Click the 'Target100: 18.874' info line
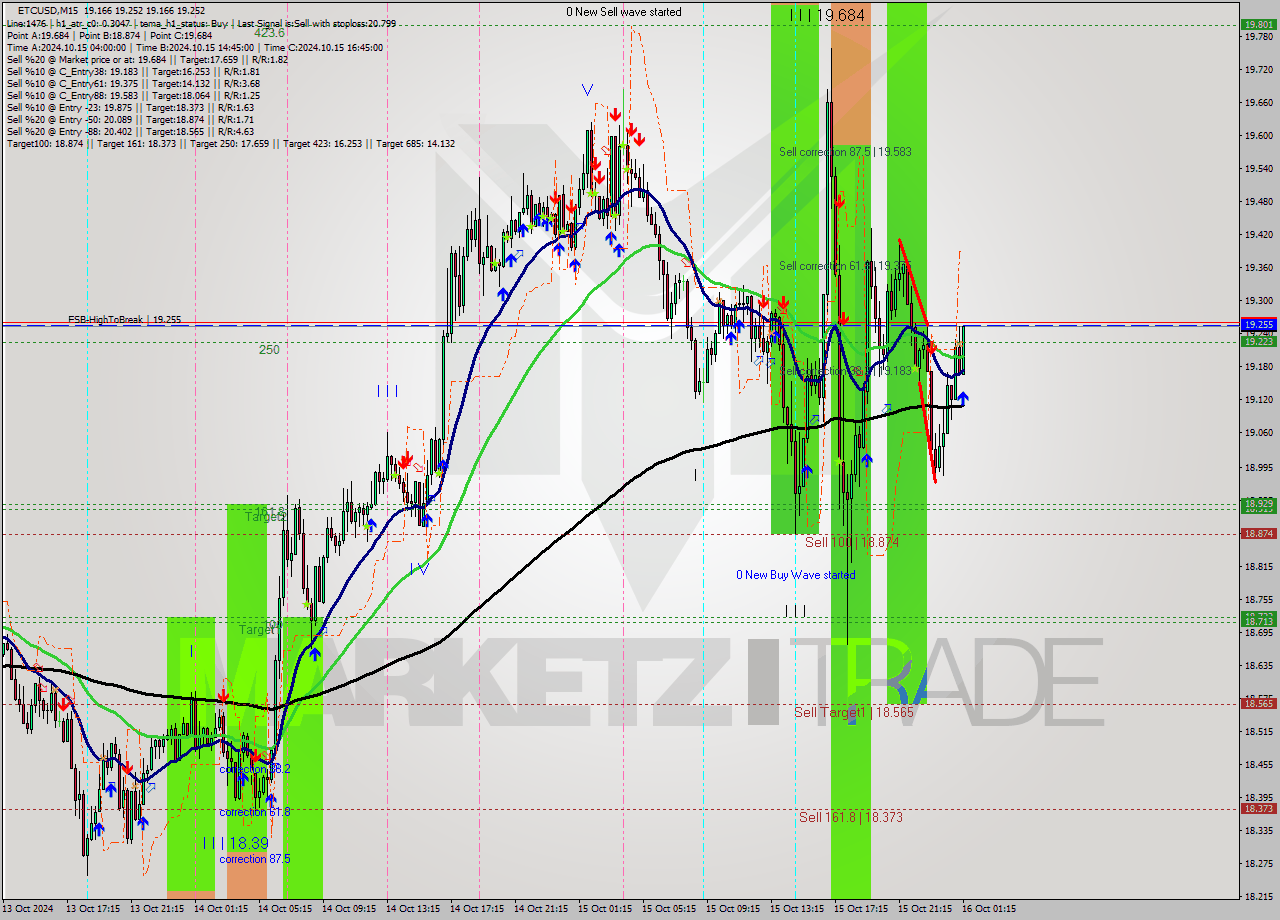Screen dimensions: 1280x920 point(231,144)
